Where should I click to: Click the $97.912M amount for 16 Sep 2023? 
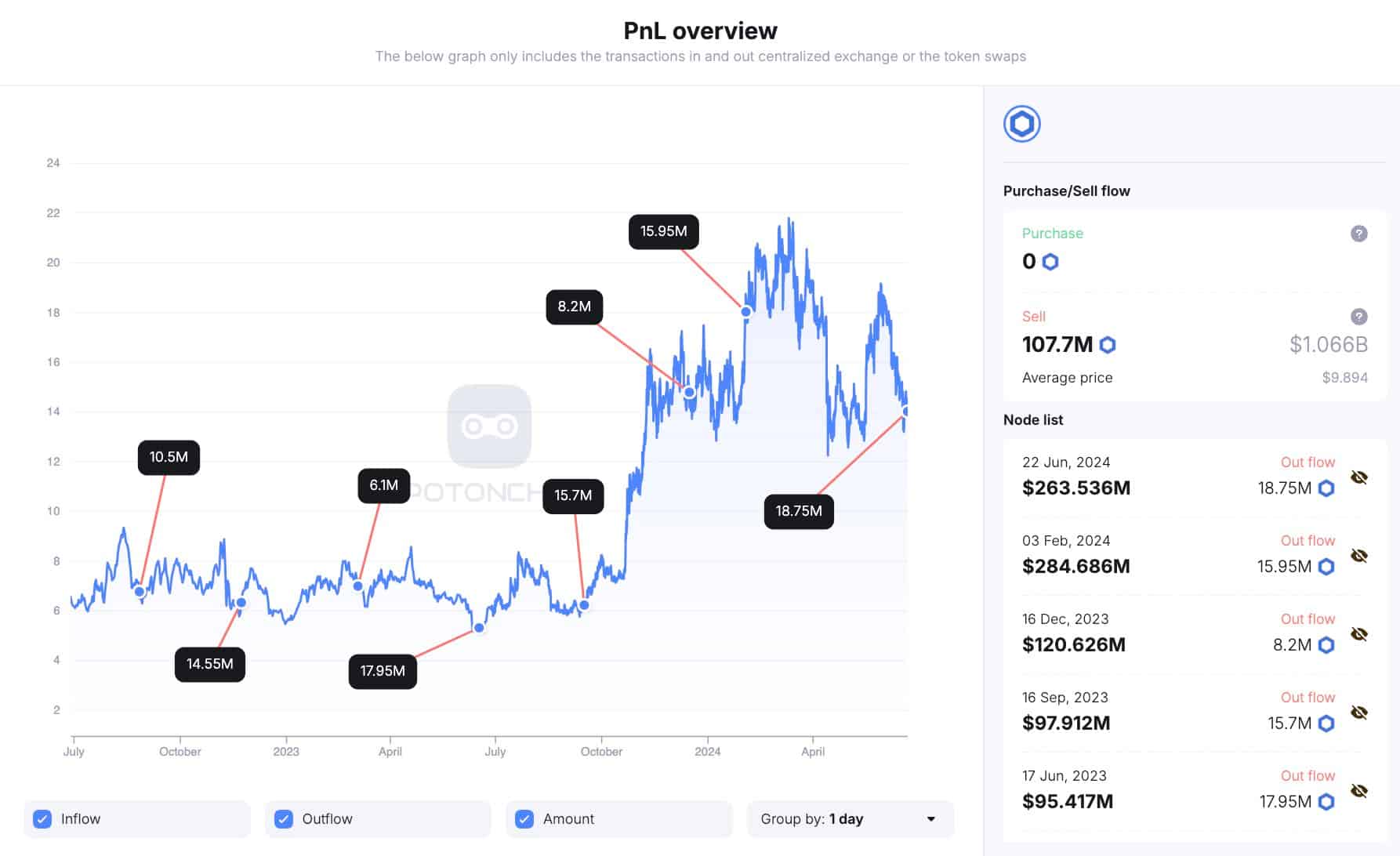(1066, 723)
